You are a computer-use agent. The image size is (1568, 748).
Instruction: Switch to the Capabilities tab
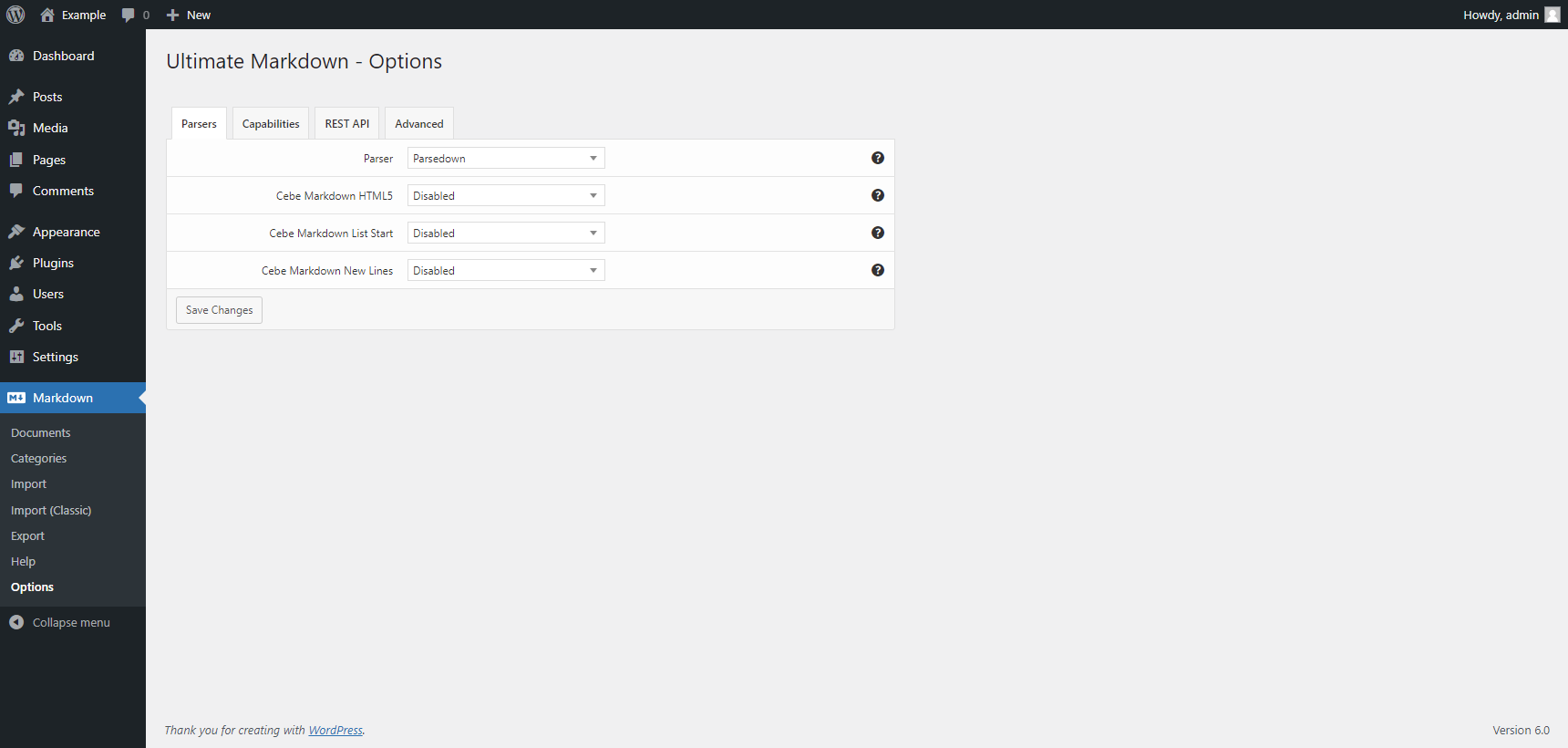(271, 123)
